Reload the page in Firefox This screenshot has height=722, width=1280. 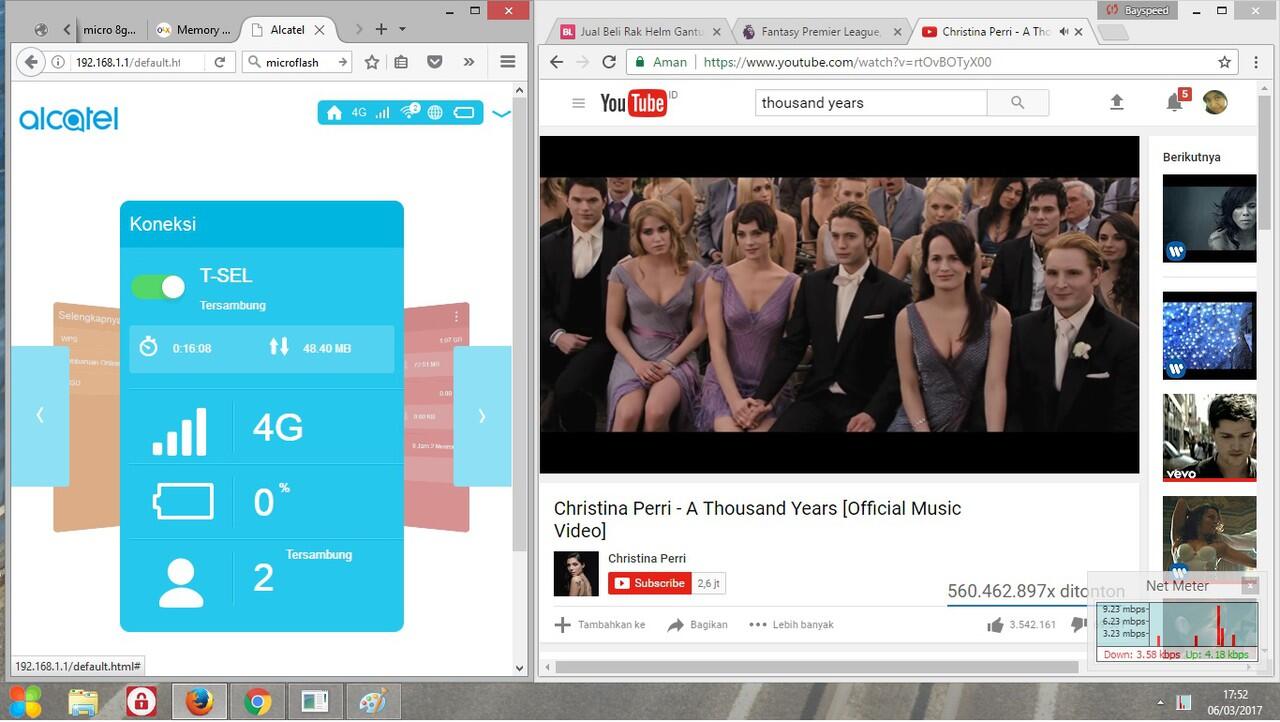coord(219,62)
